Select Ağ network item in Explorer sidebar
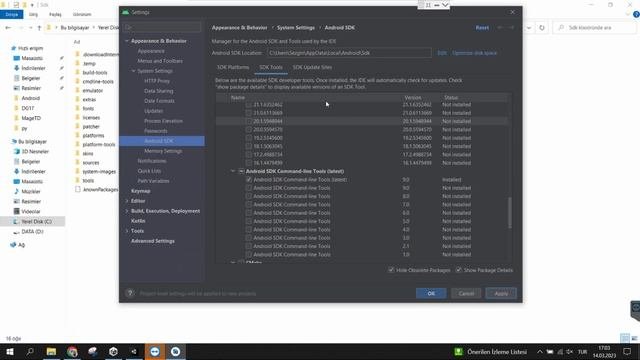 pyautogui.click(x=21, y=245)
